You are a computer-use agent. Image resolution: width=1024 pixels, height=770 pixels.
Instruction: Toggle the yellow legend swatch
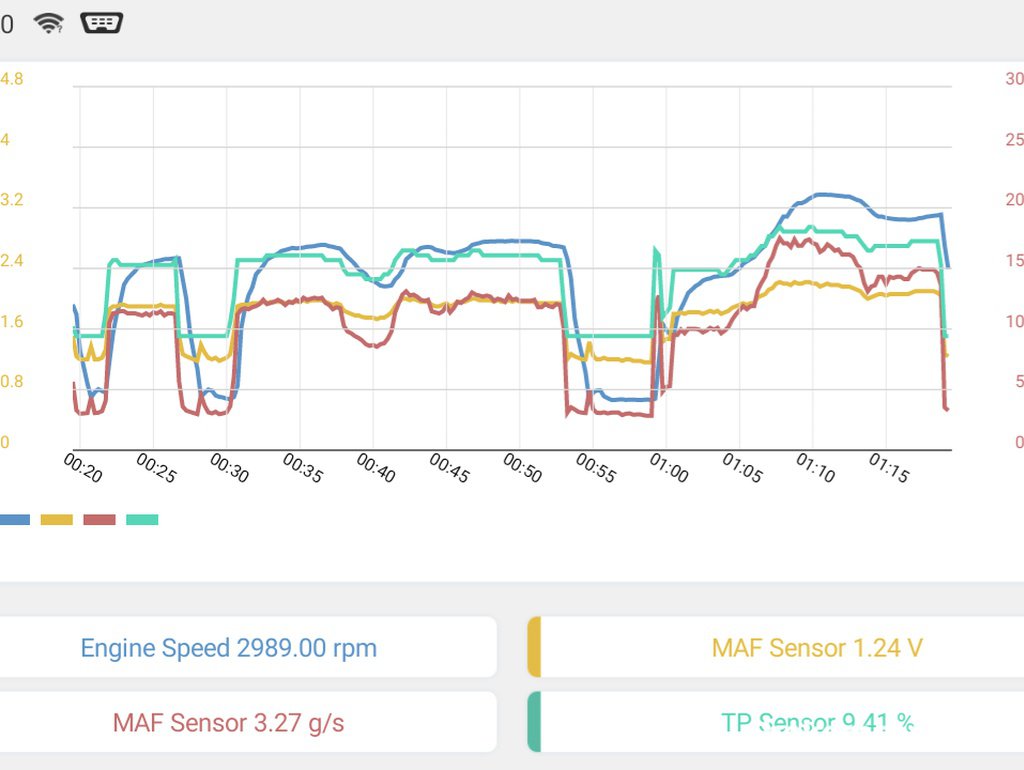[56, 519]
